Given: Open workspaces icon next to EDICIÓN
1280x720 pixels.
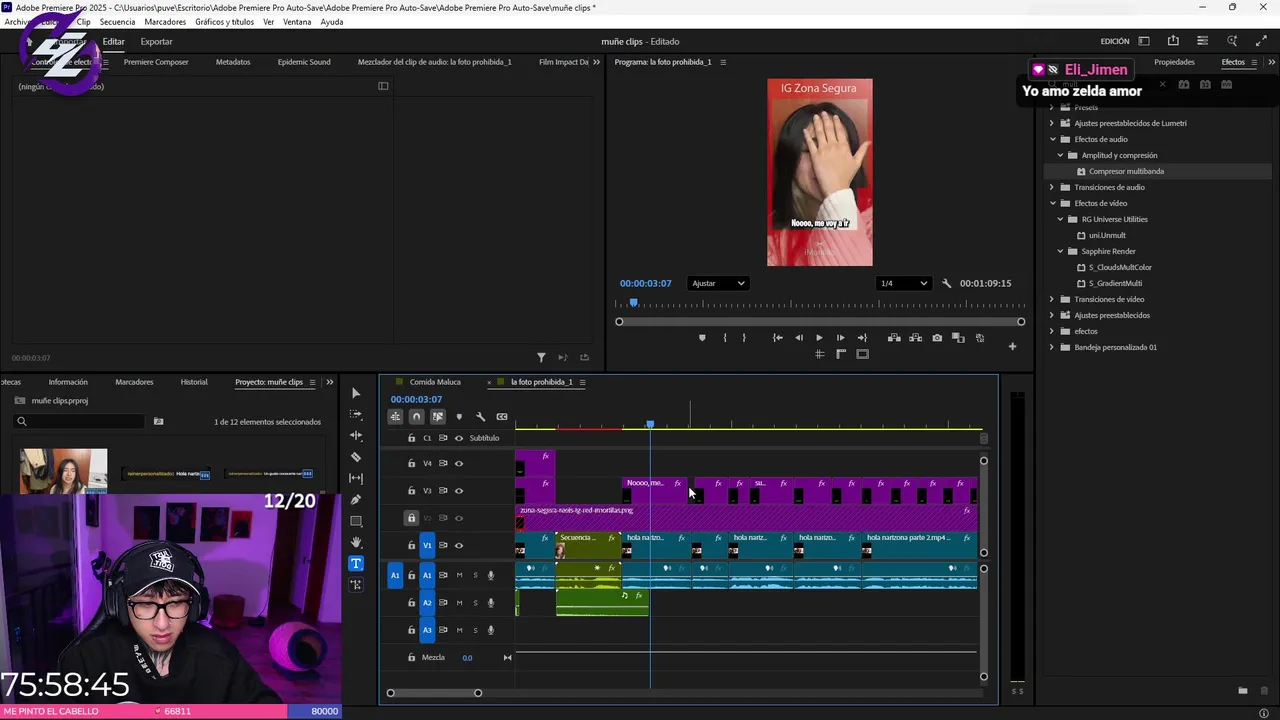Looking at the screenshot, I should (1144, 41).
